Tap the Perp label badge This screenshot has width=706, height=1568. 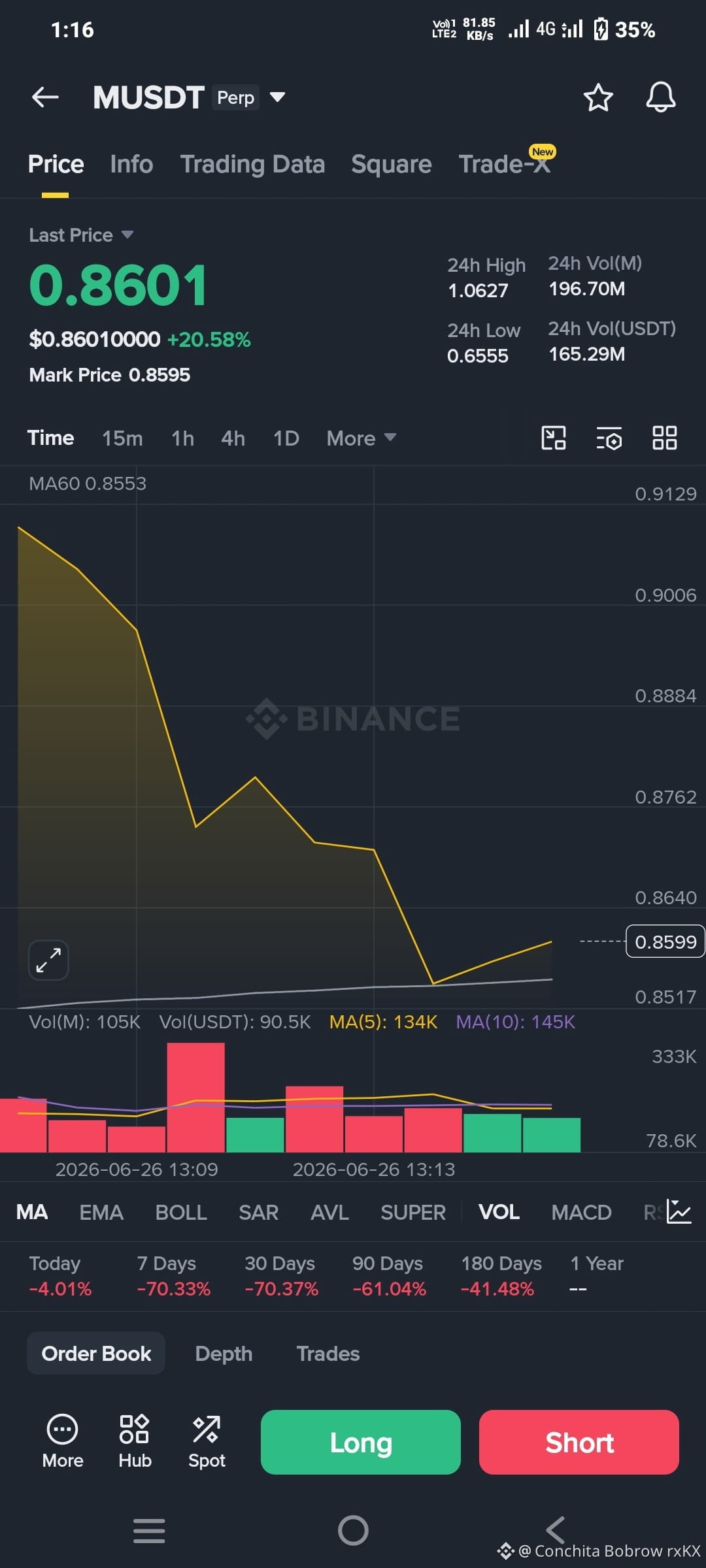(x=235, y=97)
